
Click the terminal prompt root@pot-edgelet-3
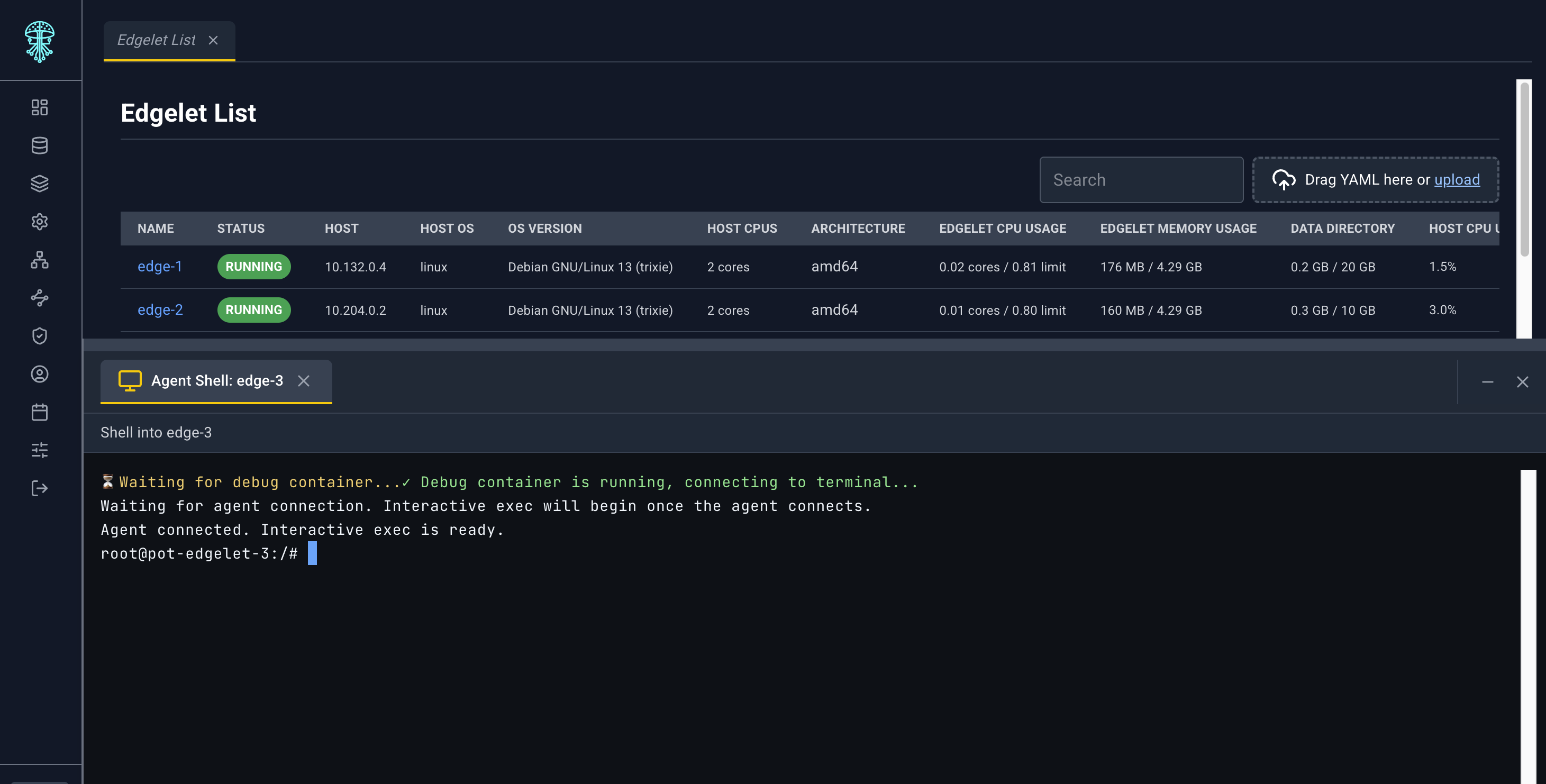(198, 553)
